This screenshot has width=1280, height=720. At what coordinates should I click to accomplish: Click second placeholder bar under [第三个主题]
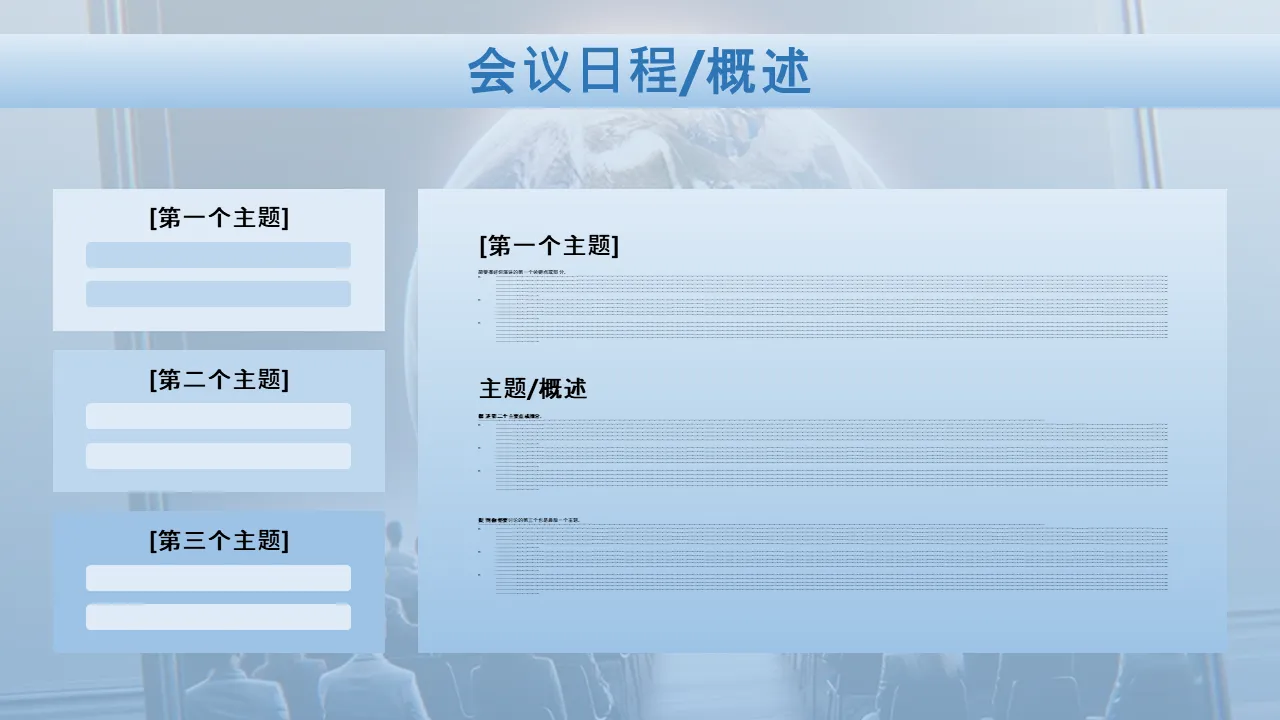point(218,617)
